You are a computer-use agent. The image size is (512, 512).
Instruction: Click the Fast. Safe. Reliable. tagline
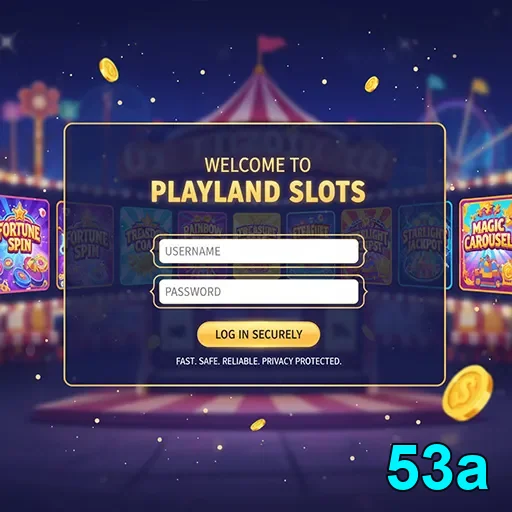click(x=259, y=361)
